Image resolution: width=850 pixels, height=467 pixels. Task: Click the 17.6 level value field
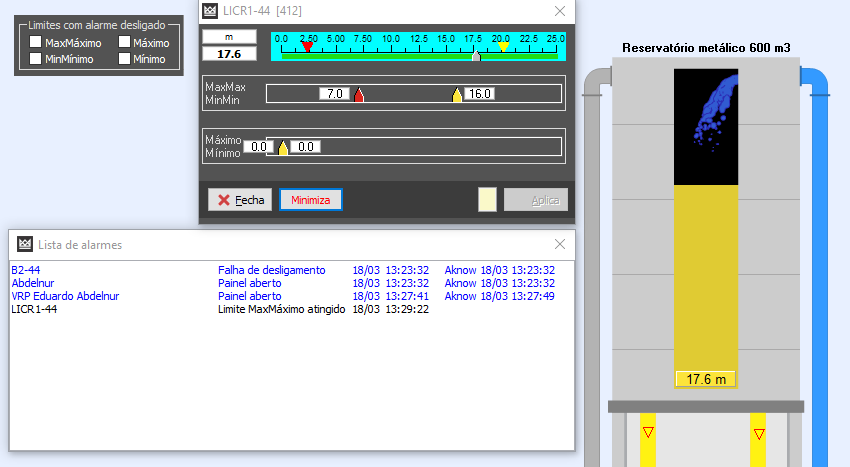pyautogui.click(x=229, y=54)
